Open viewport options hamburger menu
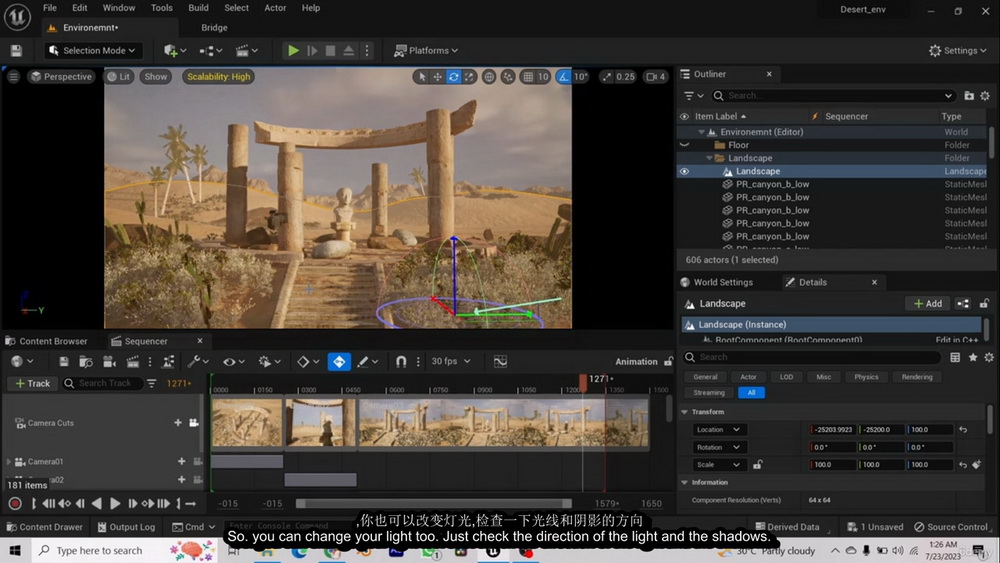This screenshot has width=1000, height=563. tap(13, 77)
